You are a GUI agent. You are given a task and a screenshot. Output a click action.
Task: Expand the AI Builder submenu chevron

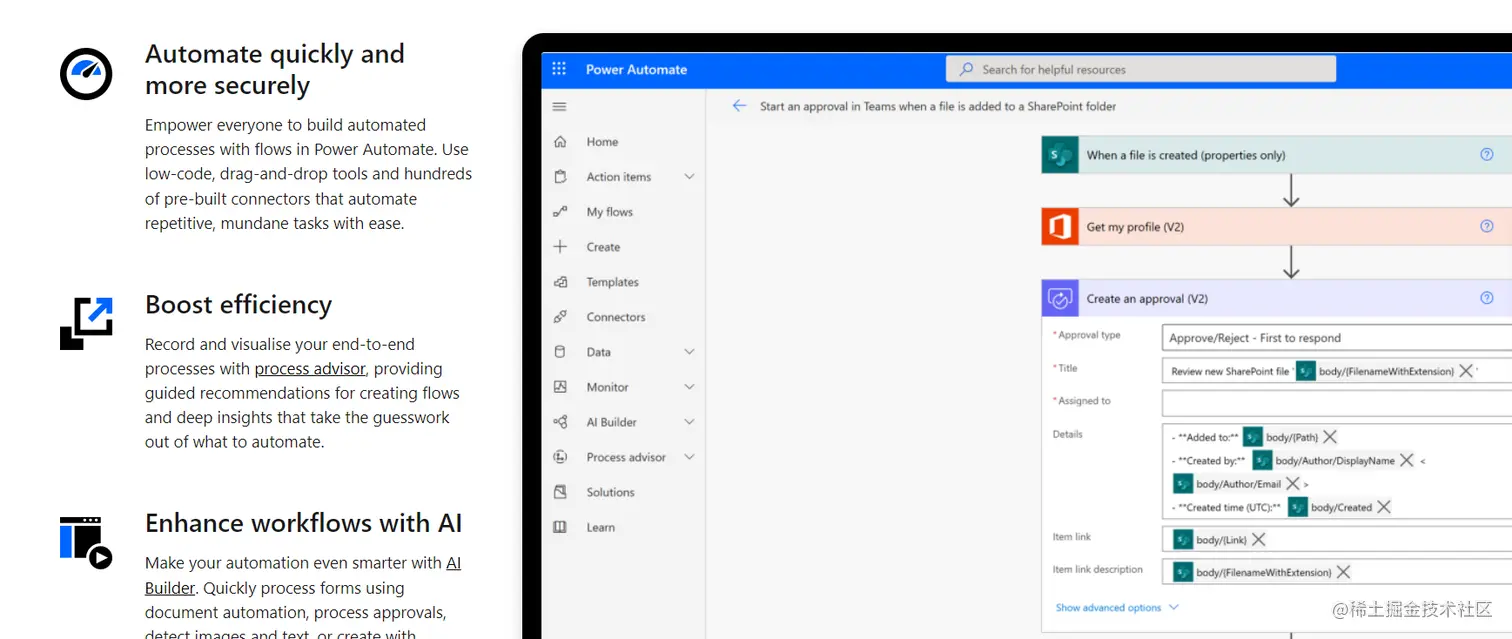689,422
